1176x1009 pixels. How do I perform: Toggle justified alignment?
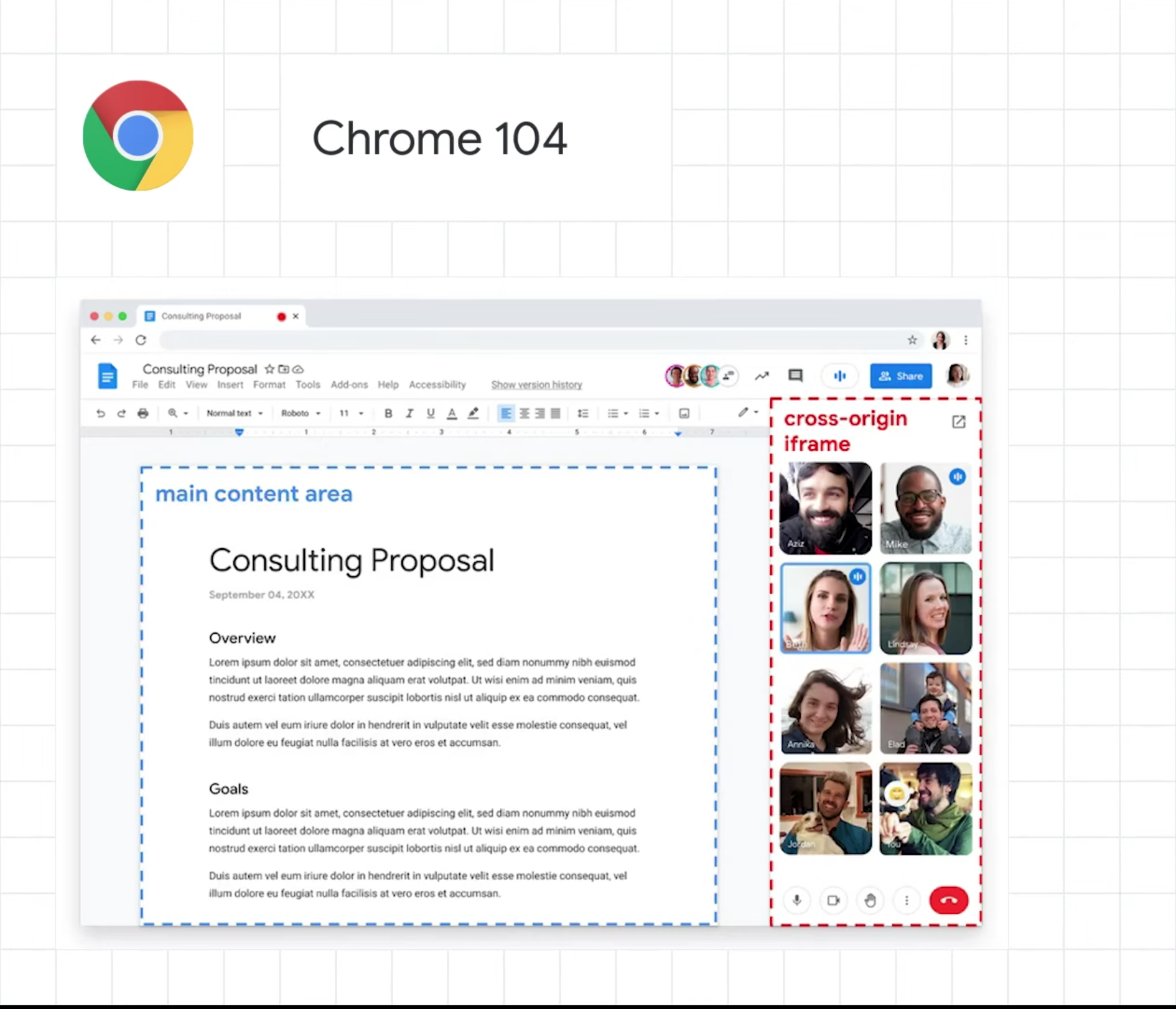[556, 413]
